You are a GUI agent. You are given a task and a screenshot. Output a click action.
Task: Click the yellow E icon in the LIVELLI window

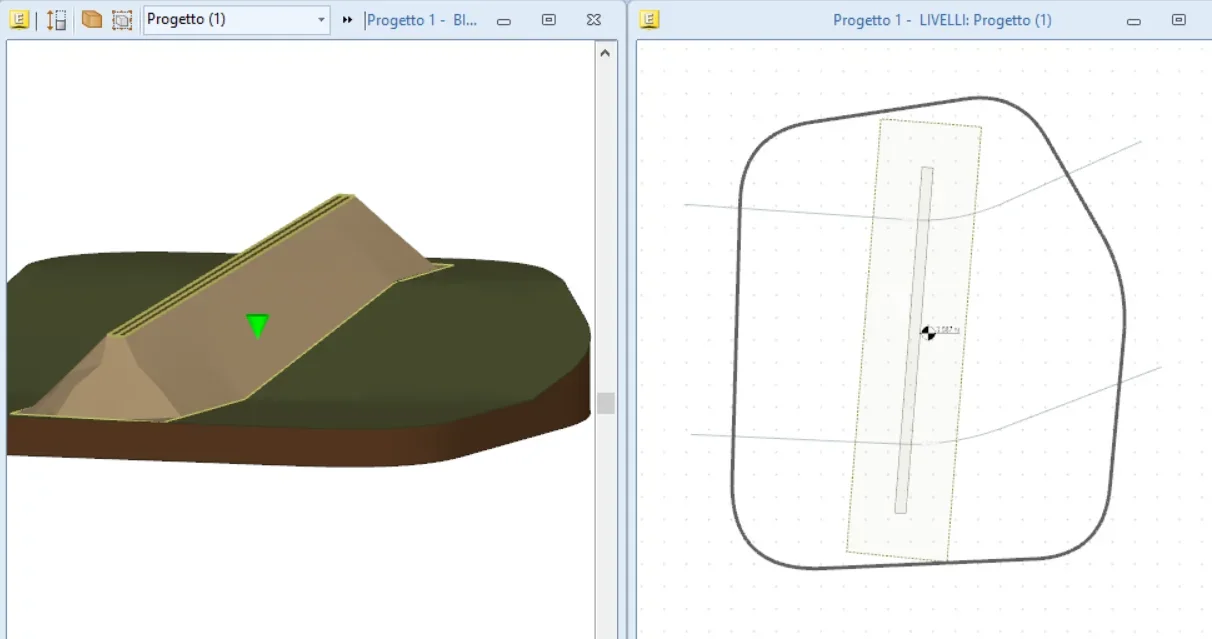(649, 20)
